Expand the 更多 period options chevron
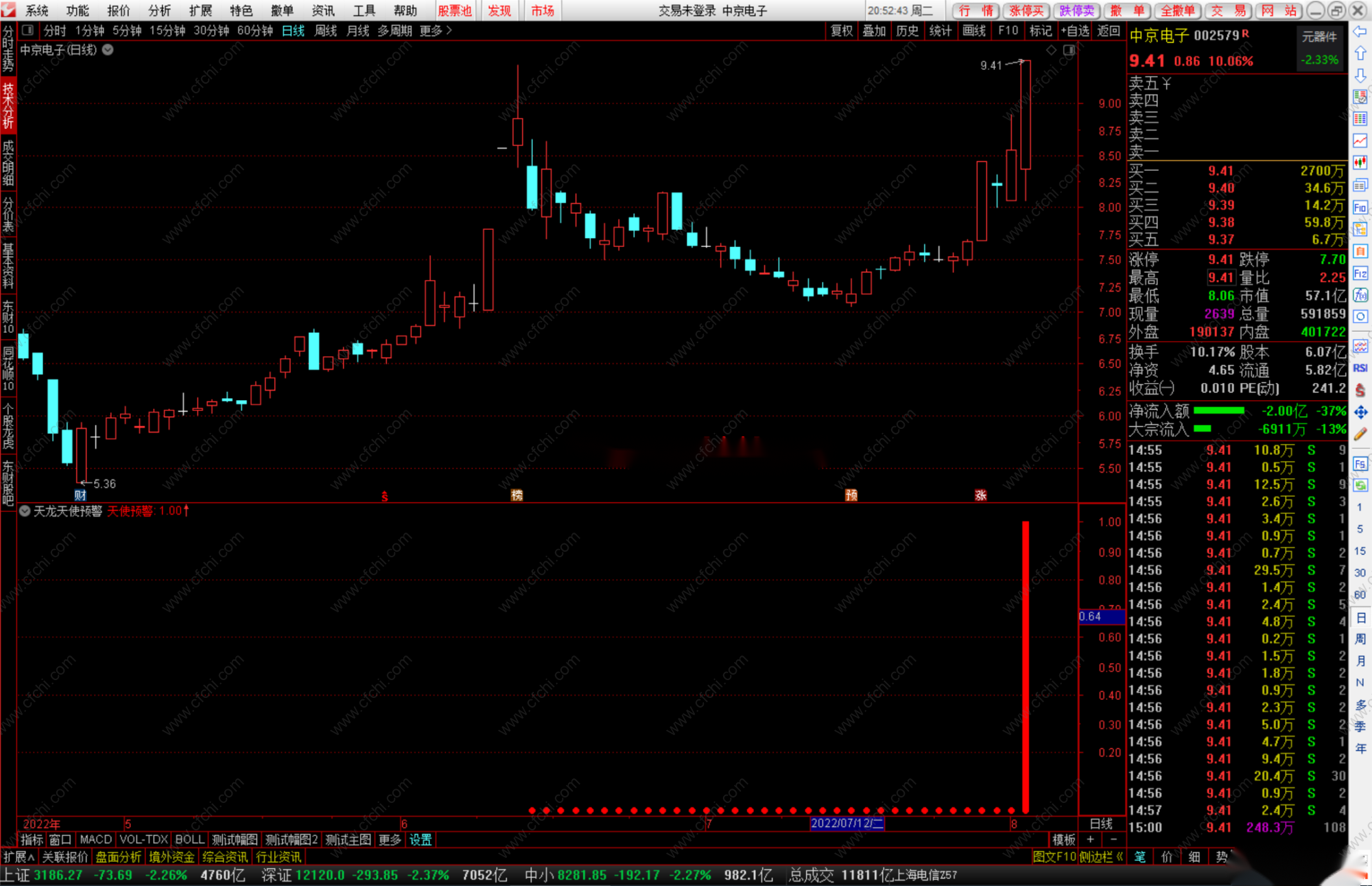Image resolution: width=1372 pixels, height=886 pixels. tap(449, 30)
